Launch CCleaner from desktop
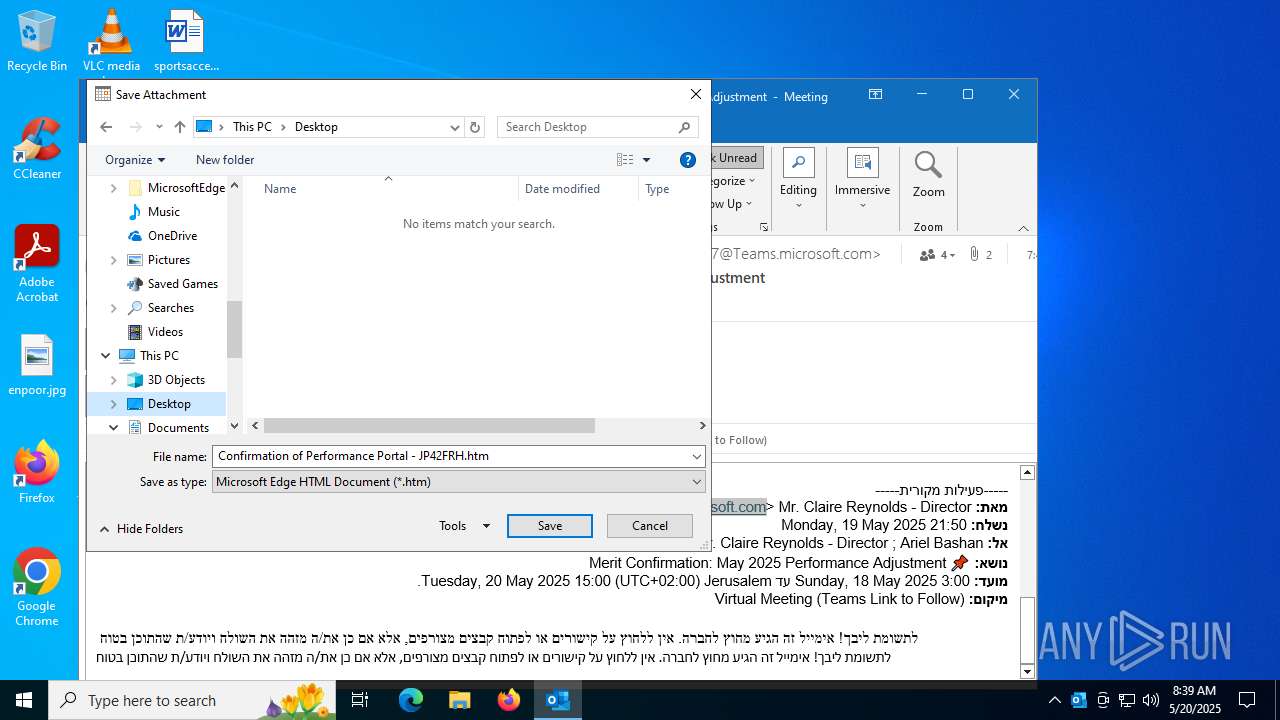Screen dimensions: 1280x720 coord(37,150)
